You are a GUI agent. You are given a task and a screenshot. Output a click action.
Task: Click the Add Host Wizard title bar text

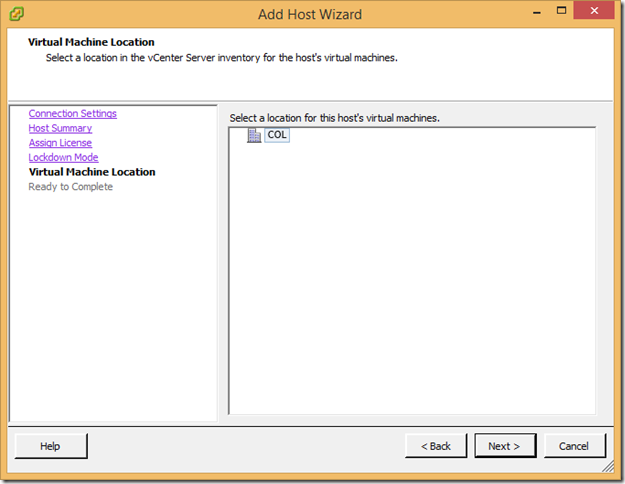[x=312, y=14]
